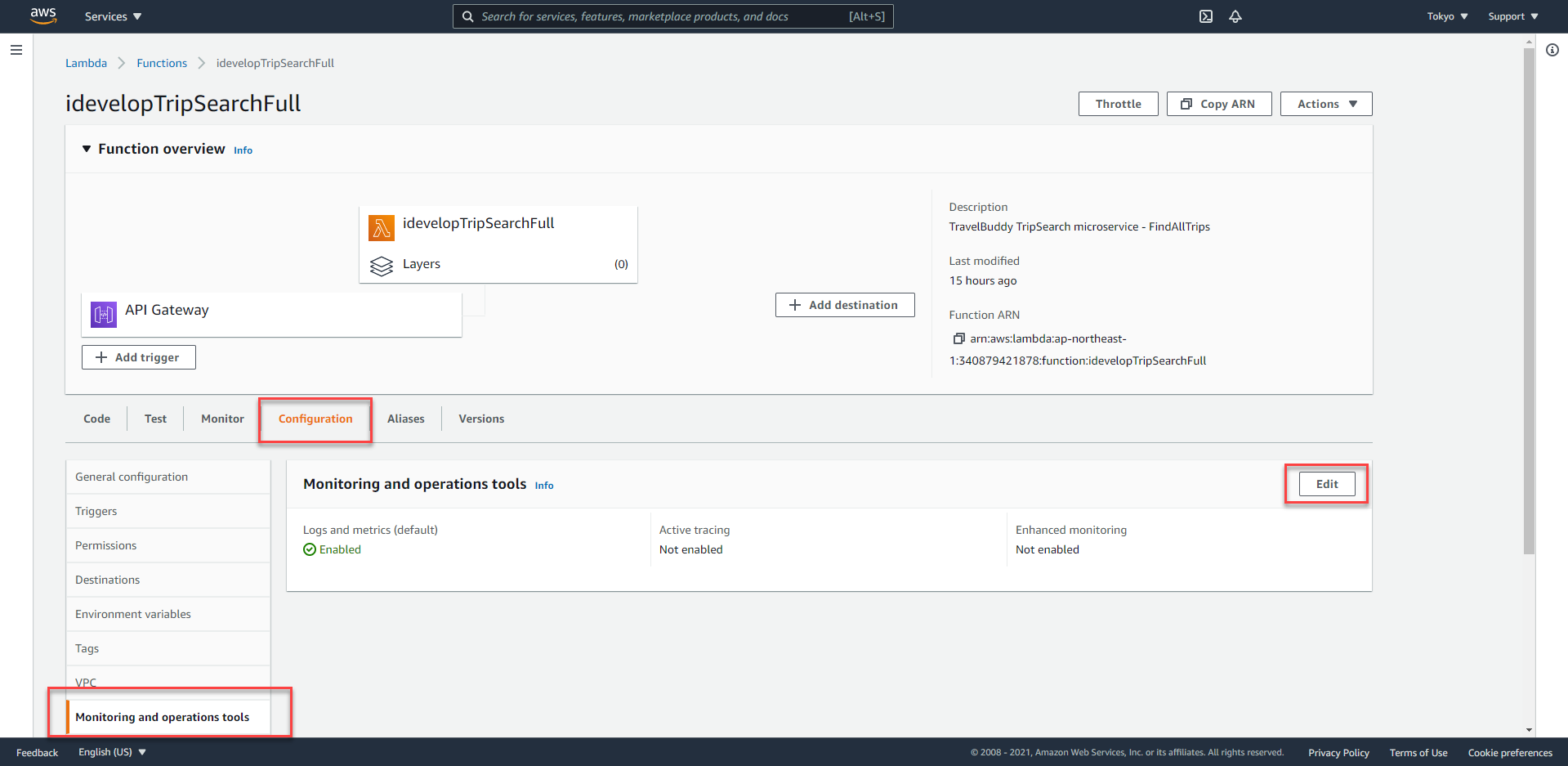This screenshot has height=766, width=1568.
Task: Open the notifications bell icon
Action: [1235, 16]
